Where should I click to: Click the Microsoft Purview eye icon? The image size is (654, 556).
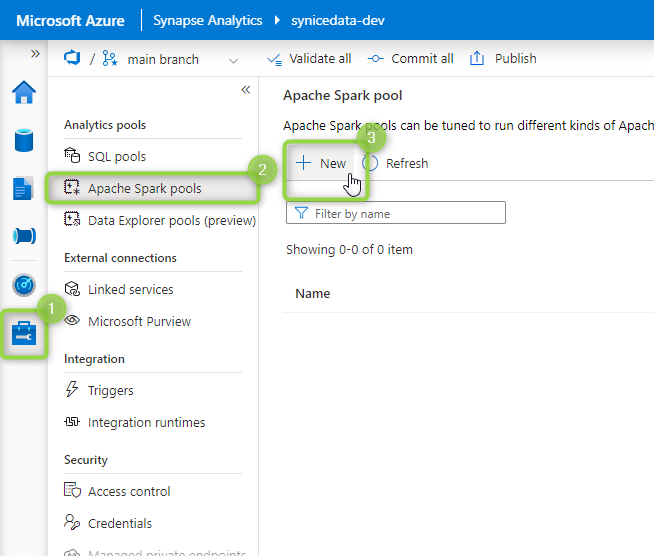pyautogui.click(x=72, y=320)
